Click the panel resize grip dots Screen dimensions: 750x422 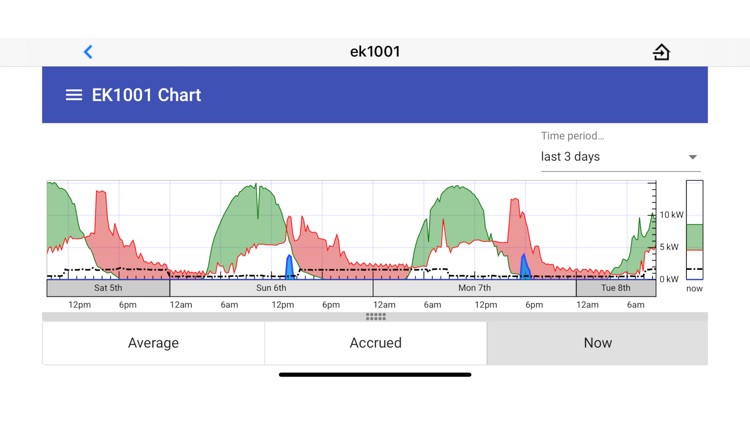click(375, 317)
